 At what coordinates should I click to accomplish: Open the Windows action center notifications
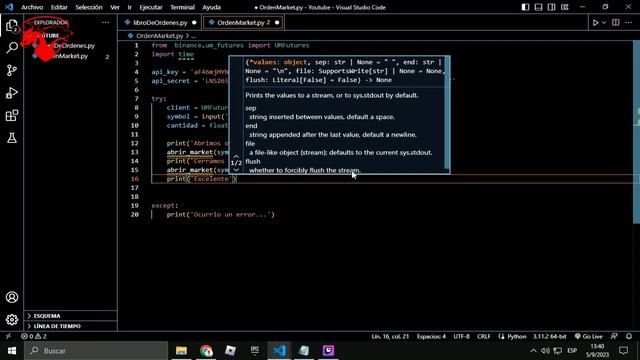click(624, 351)
